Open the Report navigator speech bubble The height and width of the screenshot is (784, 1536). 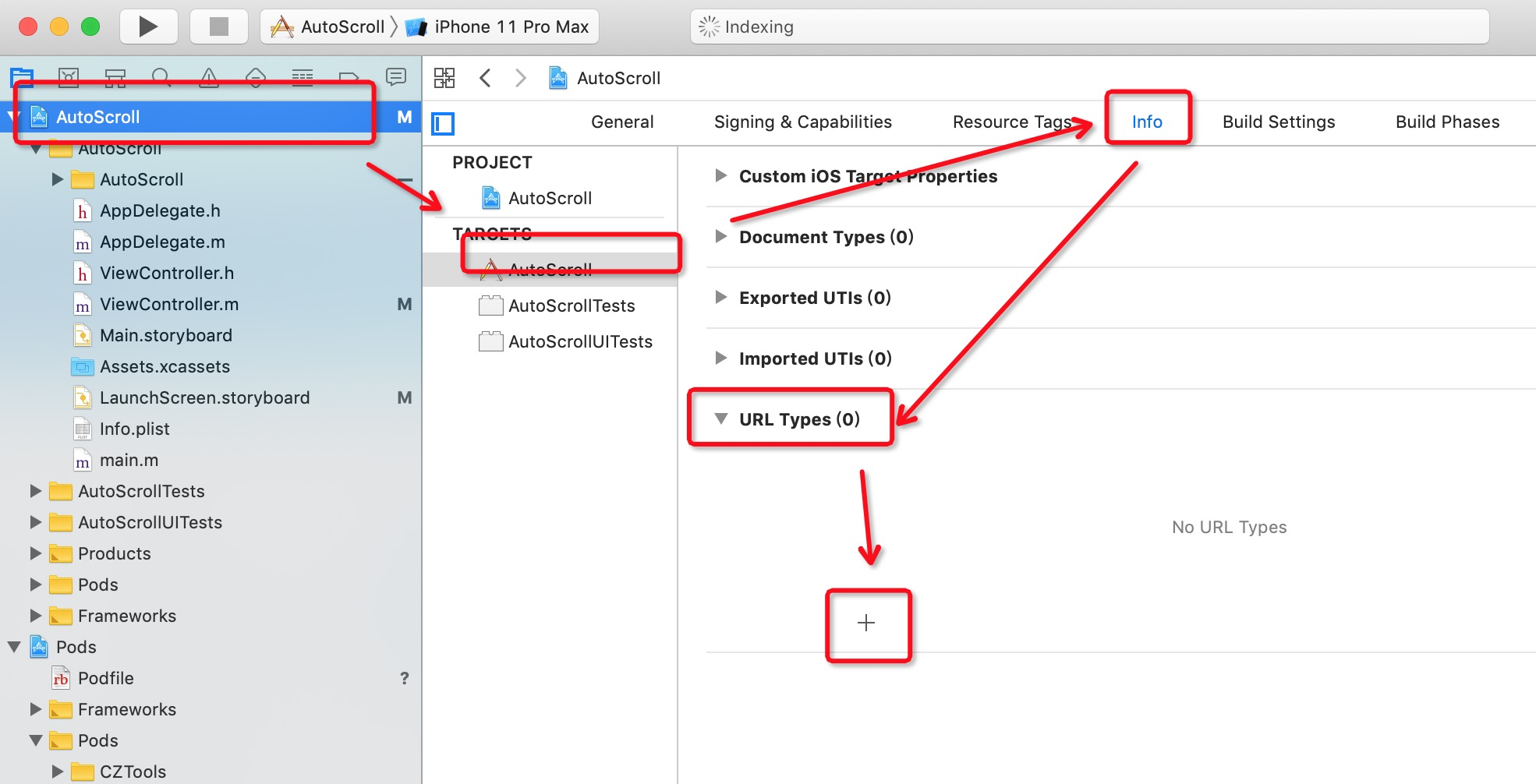click(396, 77)
